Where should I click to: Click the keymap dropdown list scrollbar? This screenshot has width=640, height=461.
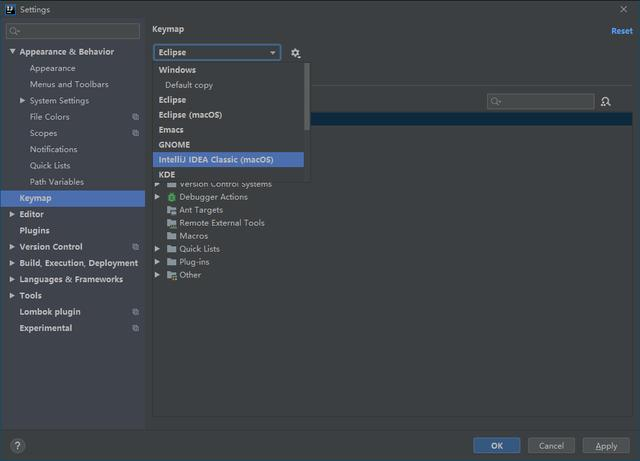click(x=307, y=97)
